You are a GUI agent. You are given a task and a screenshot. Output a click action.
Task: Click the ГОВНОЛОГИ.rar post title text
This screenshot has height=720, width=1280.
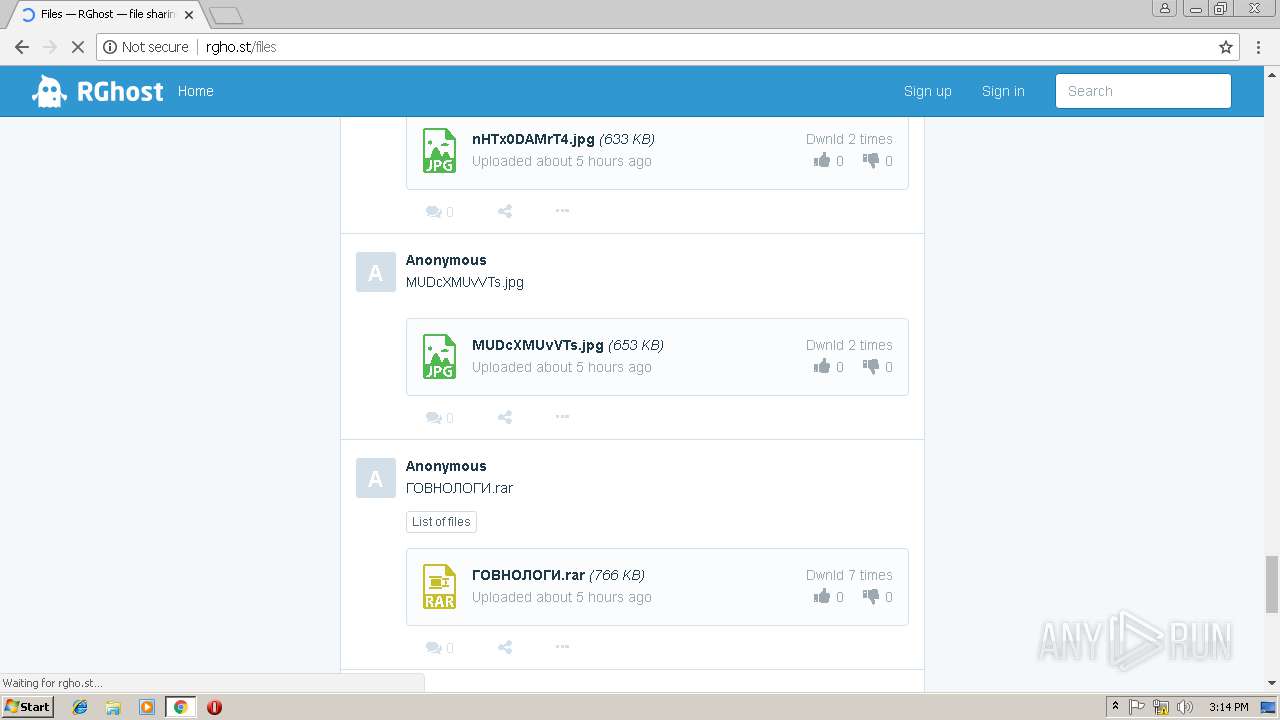459,488
